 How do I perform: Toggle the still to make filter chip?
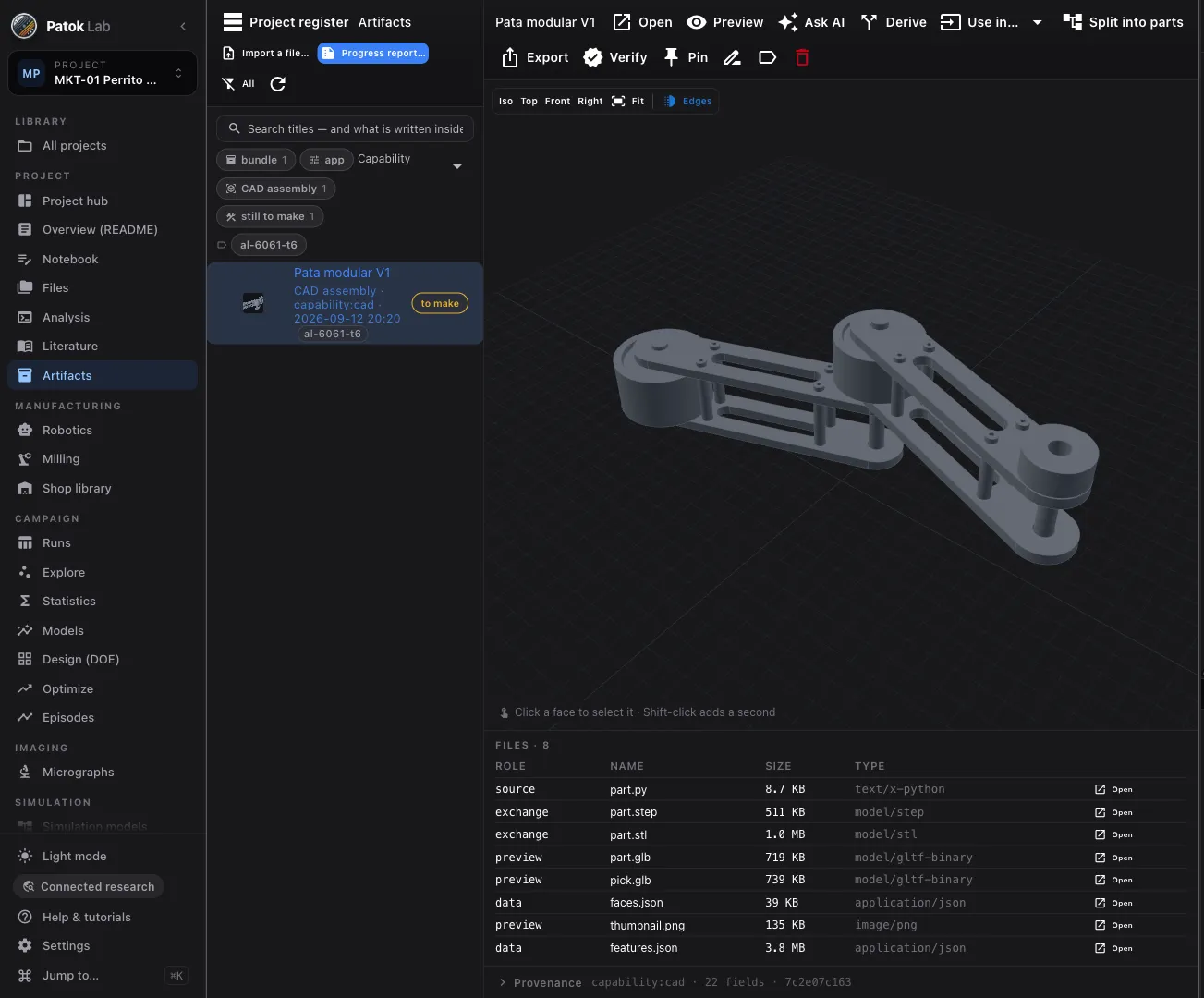270,216
